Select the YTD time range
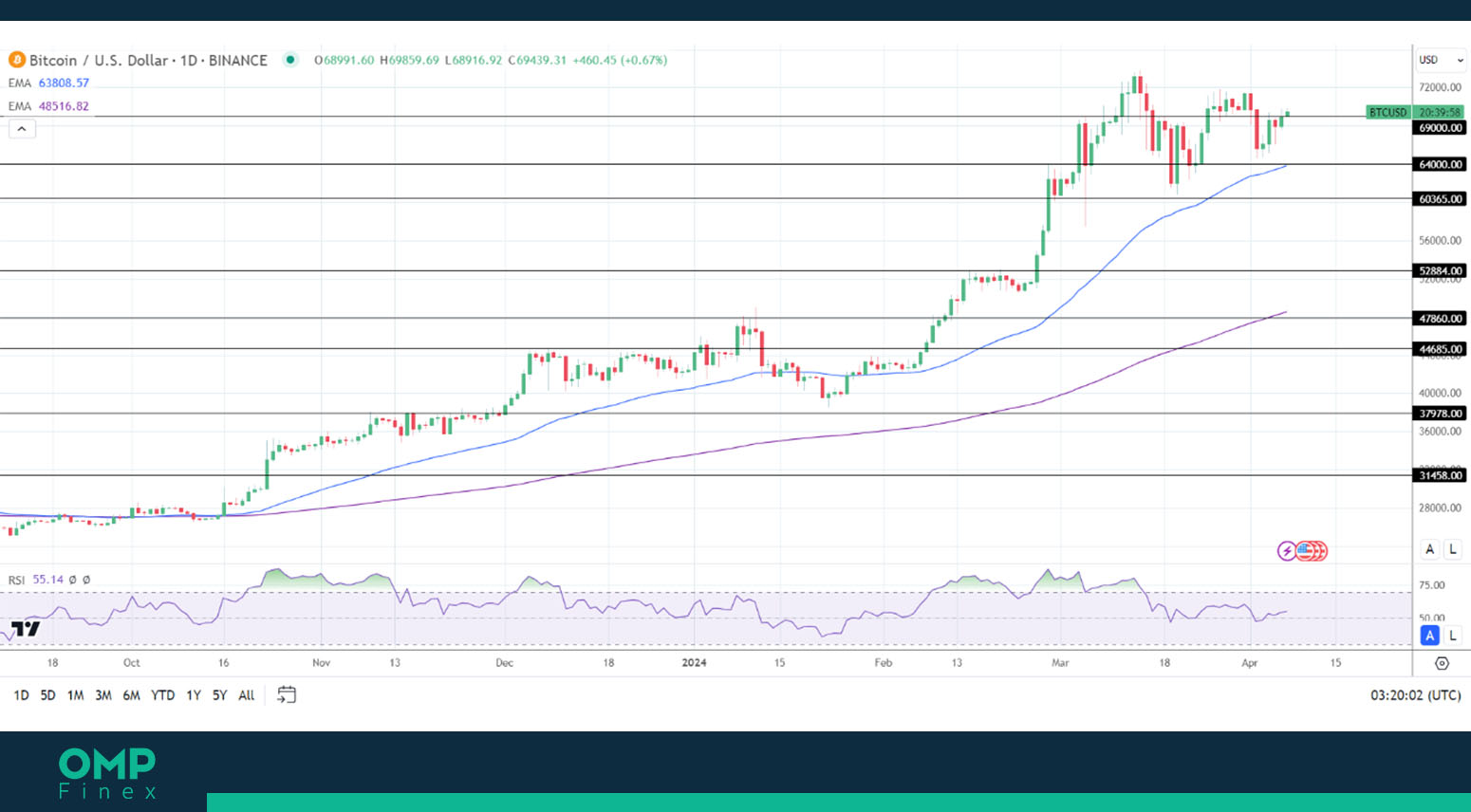The image size is (1471, 812). click(x=163, y=695)
